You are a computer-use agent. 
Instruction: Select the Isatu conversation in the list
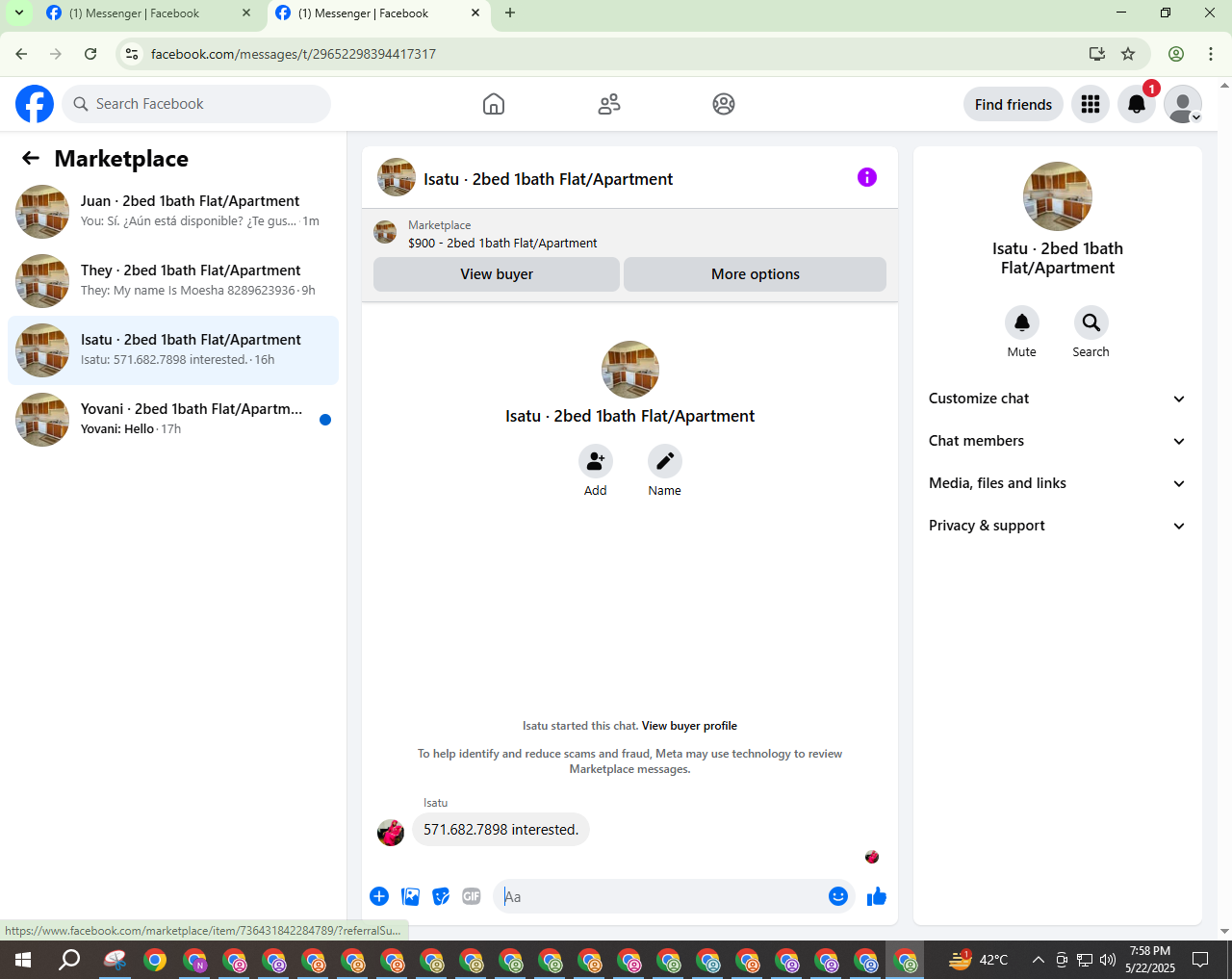click(173, 350)
